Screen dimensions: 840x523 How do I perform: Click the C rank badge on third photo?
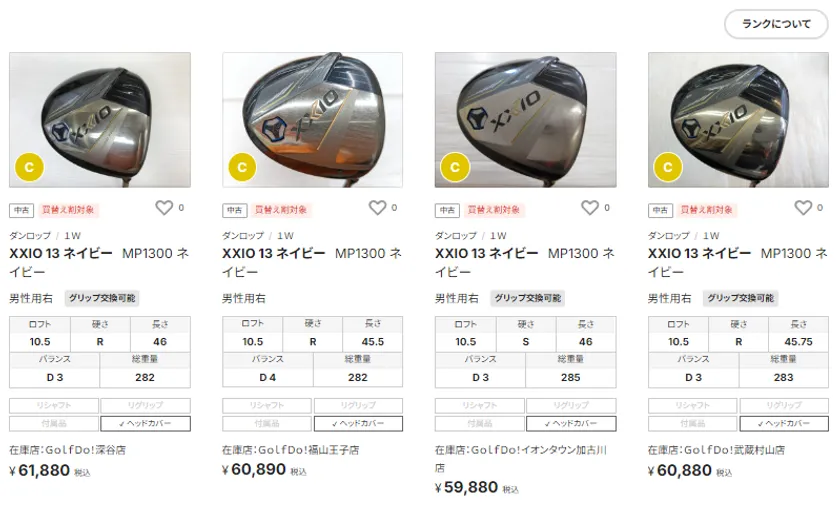(x=455, y=168)
